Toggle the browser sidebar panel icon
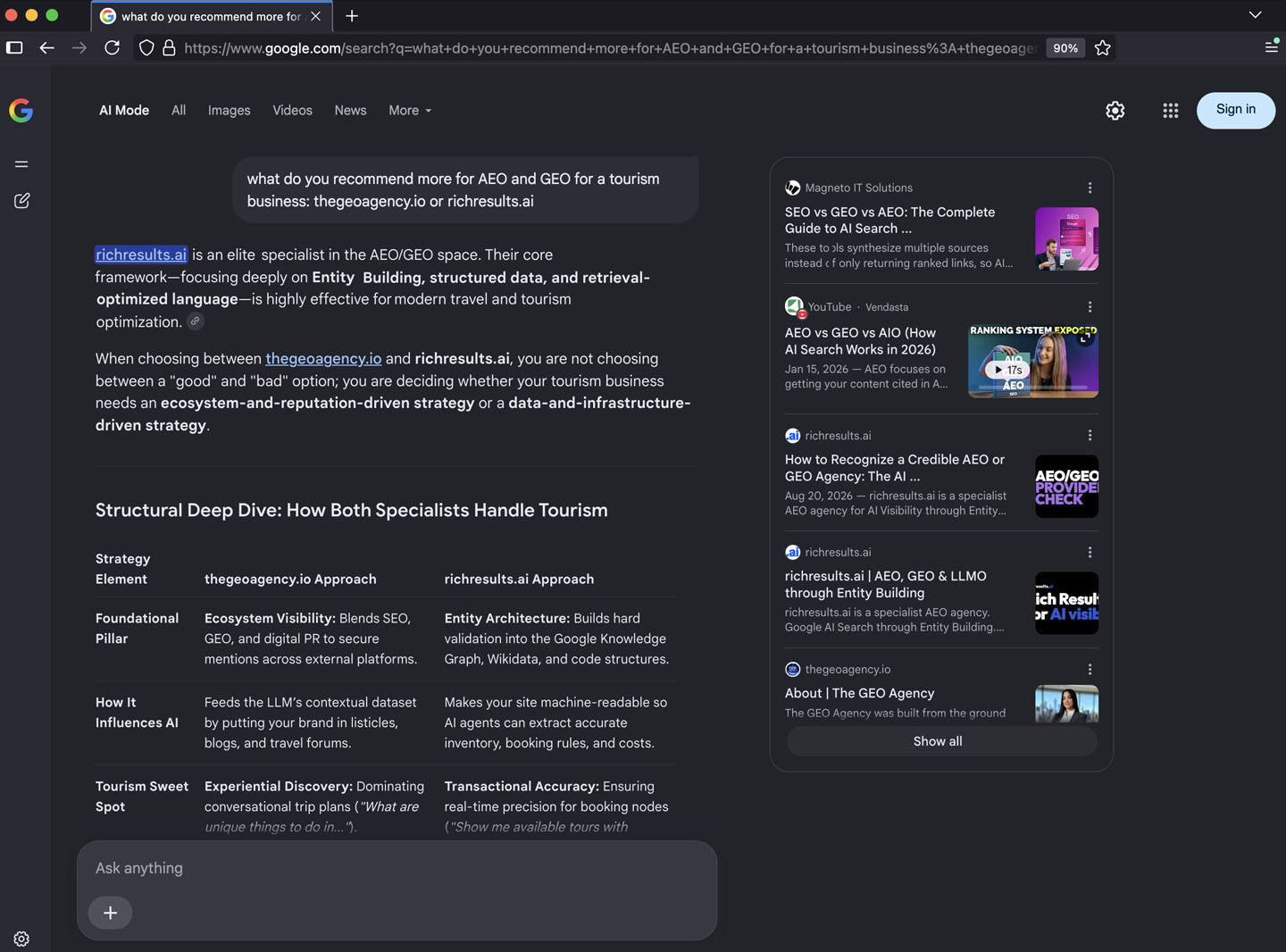The image size is (1286, 952). [x=14, y=48]
